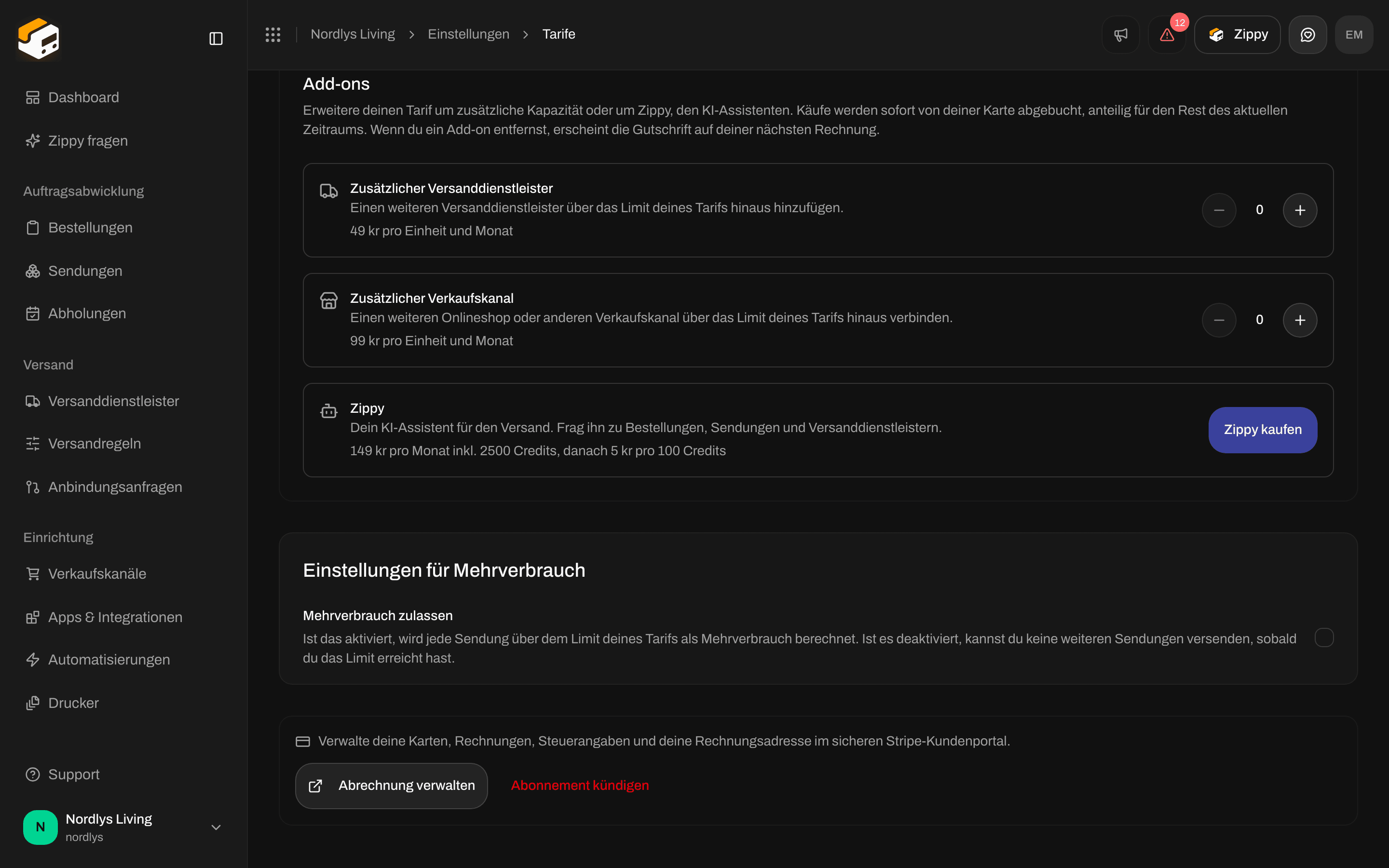This screenshot has height=868, width=1389.
Task: Open alerts with 12 notifications
Action: pyautogui.click(x=1167, y=34)
